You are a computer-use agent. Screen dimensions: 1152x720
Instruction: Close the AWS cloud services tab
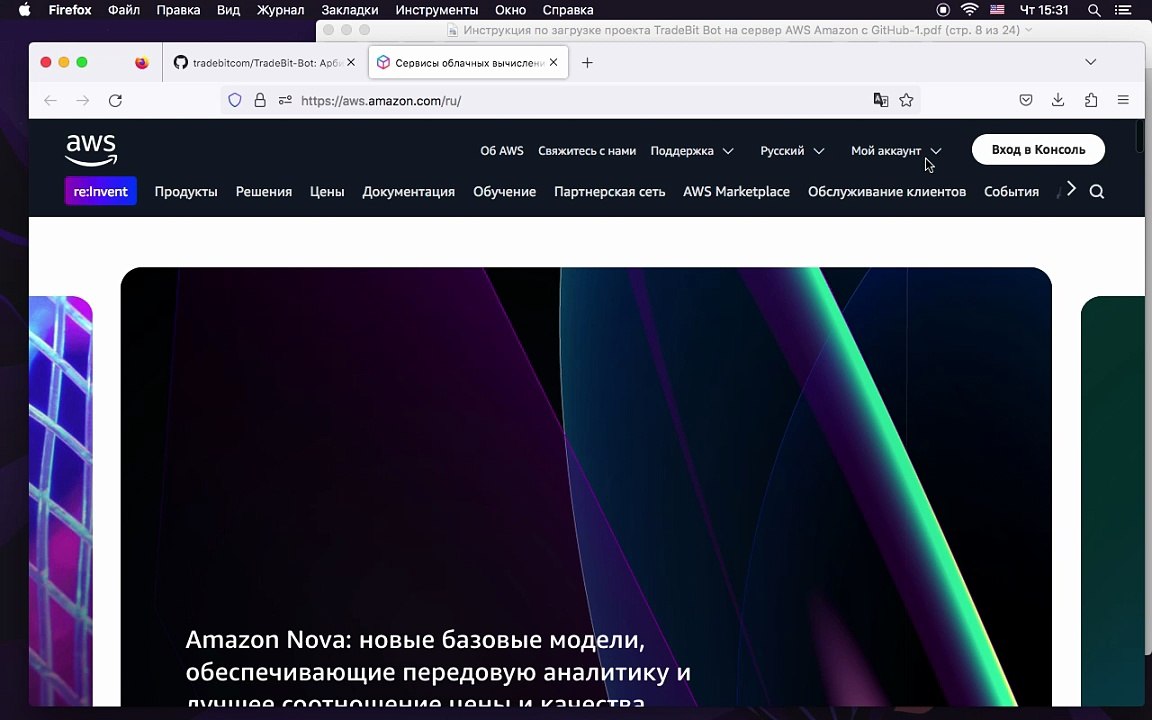[x=553, y=62]
